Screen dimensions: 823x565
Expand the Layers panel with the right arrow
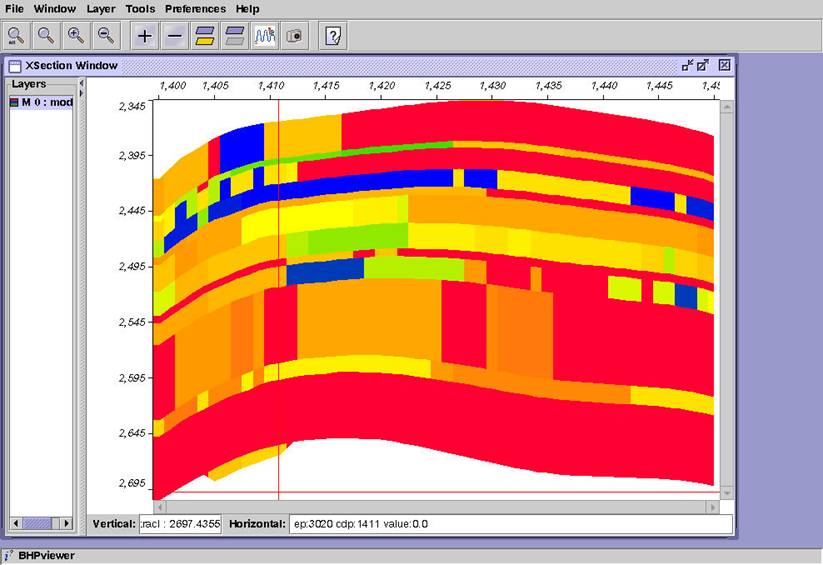(x=81, y=93)
